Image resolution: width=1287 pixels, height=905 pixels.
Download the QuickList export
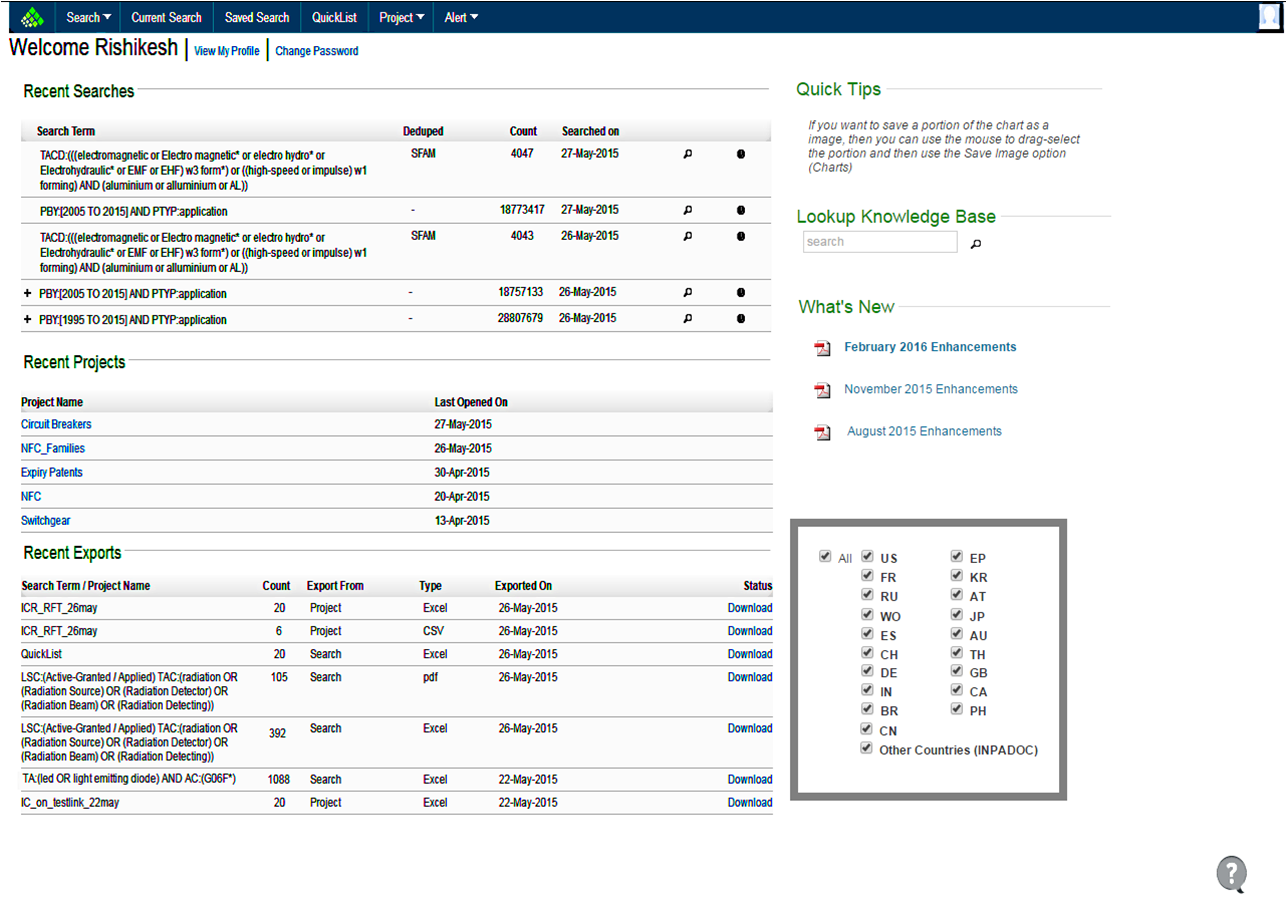pyautogui.click(x=749, y=654)
